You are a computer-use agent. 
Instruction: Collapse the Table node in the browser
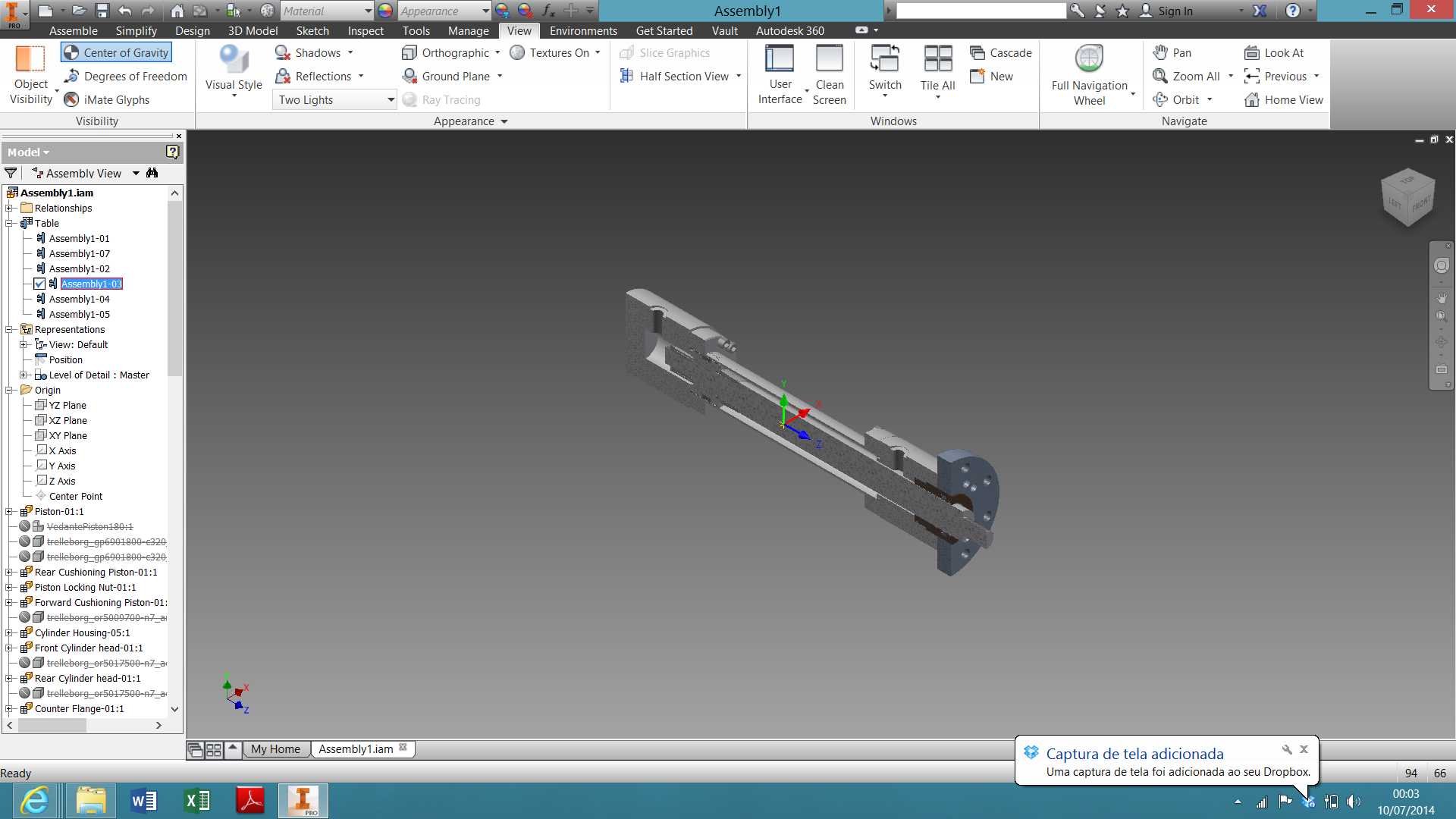(9, 223)
